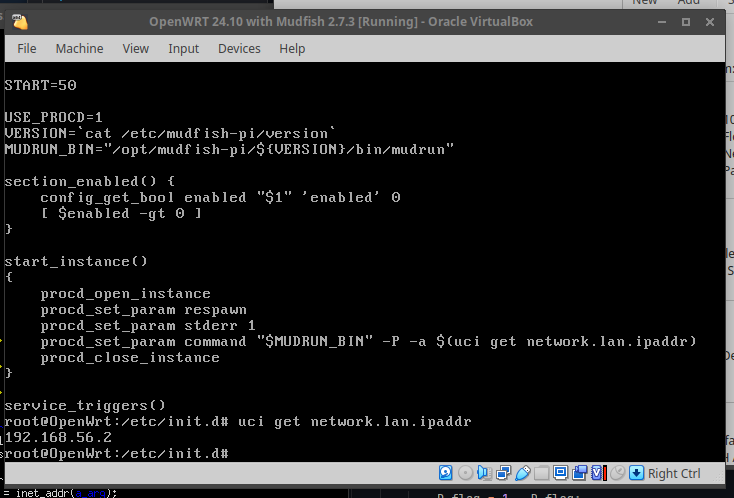
Task: Close the VirtualBox VM window
Action: point(710,22)
